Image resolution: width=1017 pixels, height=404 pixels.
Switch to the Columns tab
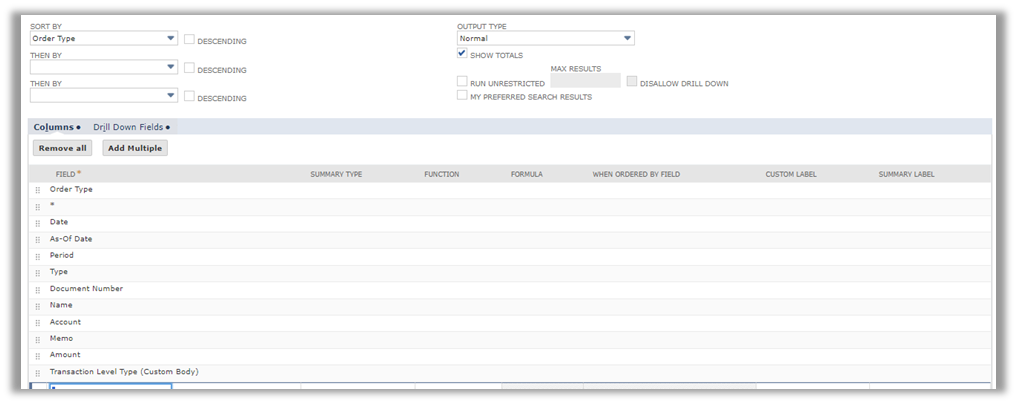56,127
